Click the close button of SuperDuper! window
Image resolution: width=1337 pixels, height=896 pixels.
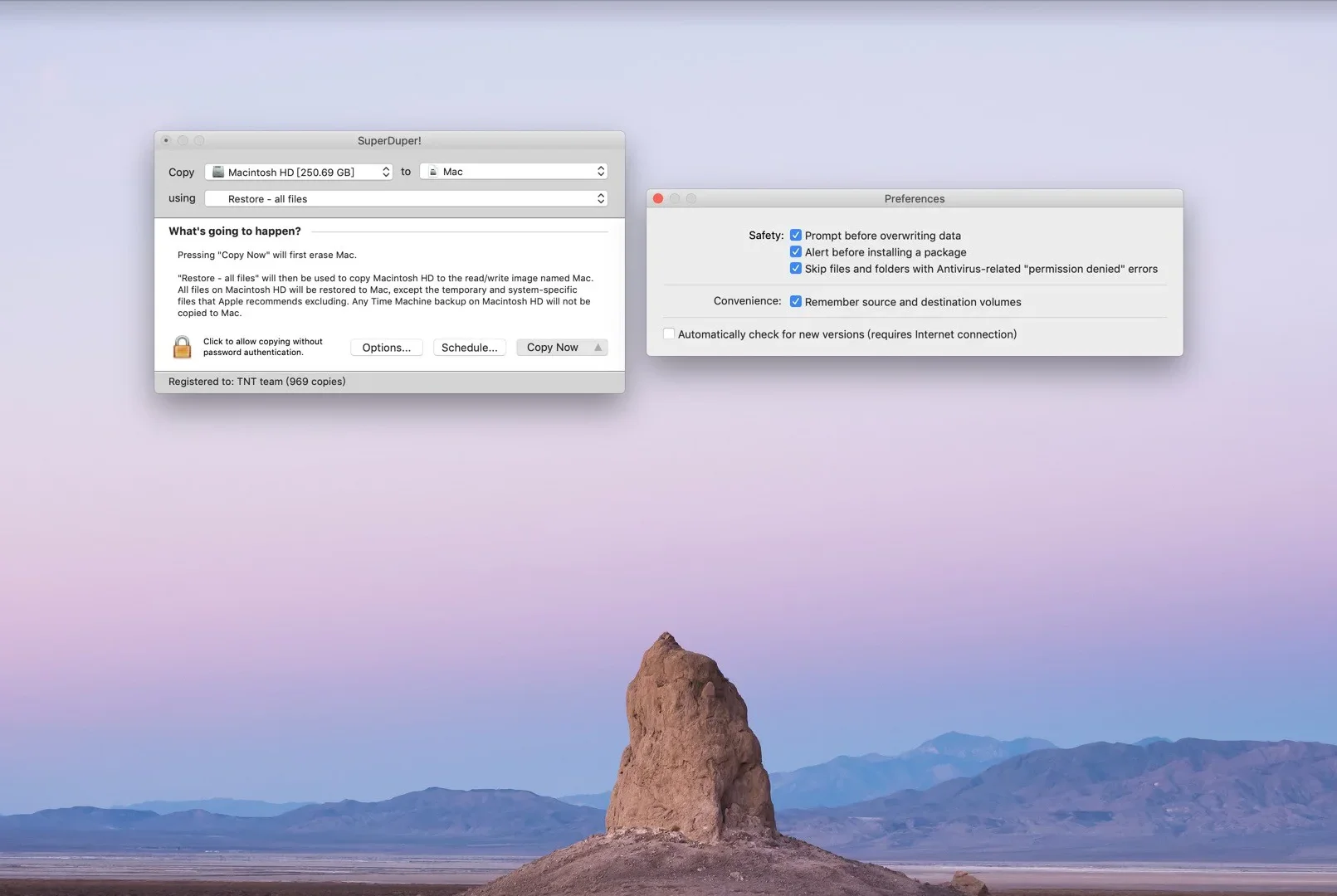(x=166, y=141)
